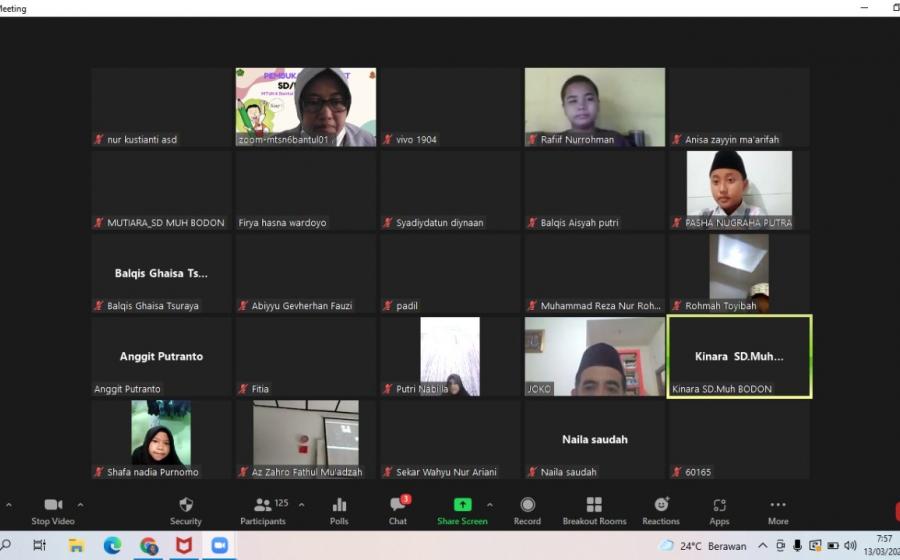This screenshot has width=900, height=560.
Task: Toggle the system volume icon in tray
Action: click(850, 546)
